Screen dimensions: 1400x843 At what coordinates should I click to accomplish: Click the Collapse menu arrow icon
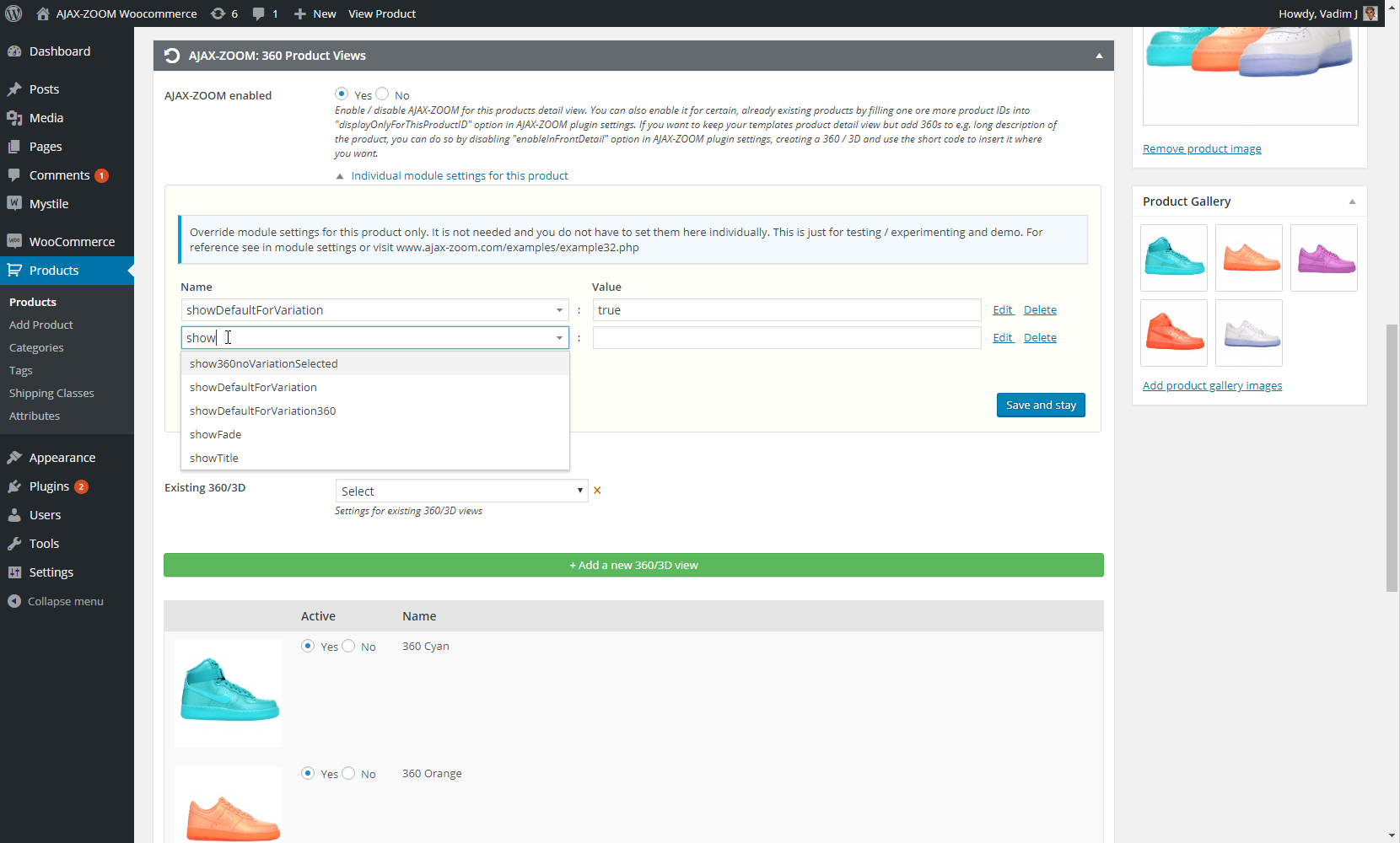14,601
